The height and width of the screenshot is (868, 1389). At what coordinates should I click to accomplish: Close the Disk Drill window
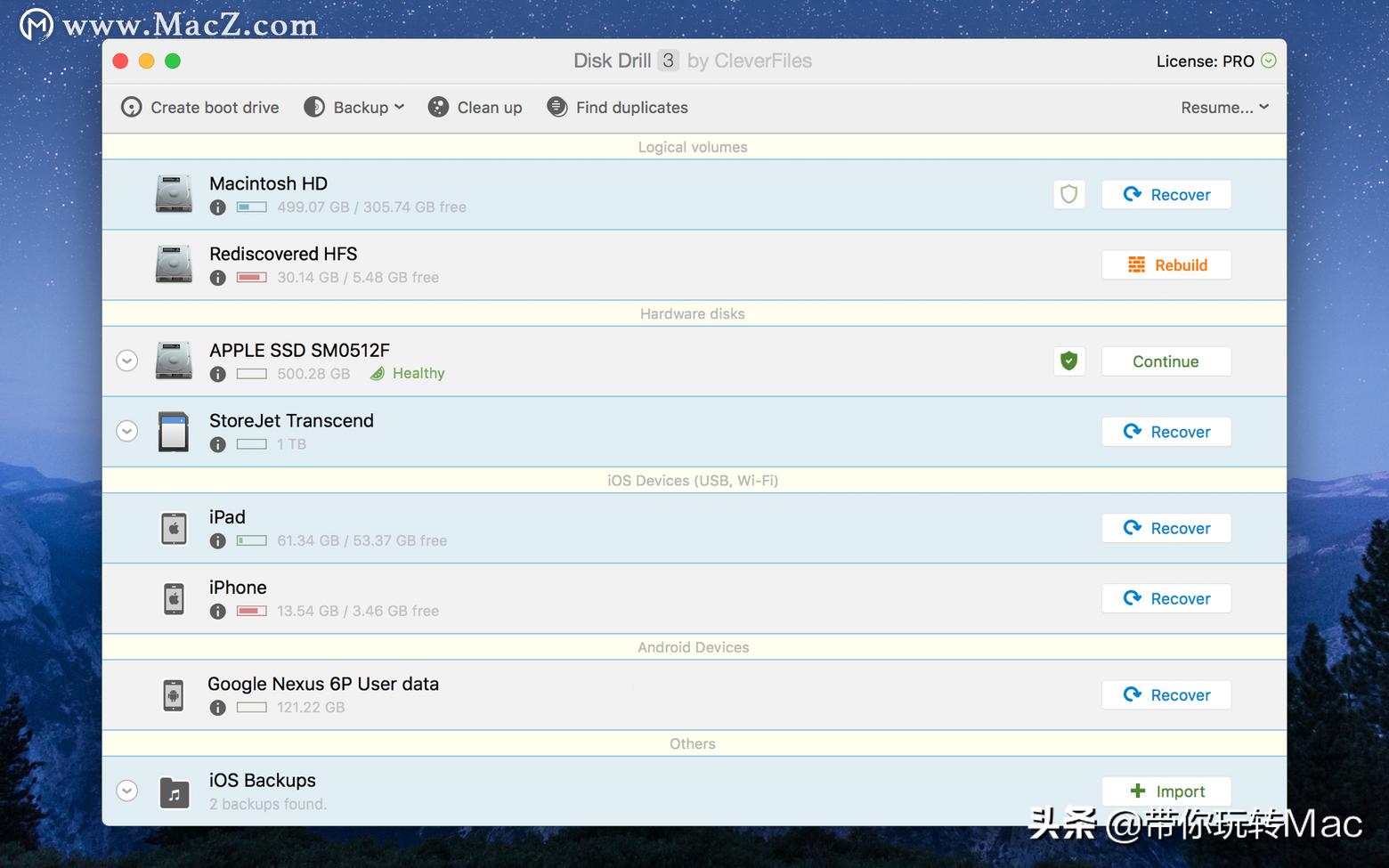coord(121,61)
